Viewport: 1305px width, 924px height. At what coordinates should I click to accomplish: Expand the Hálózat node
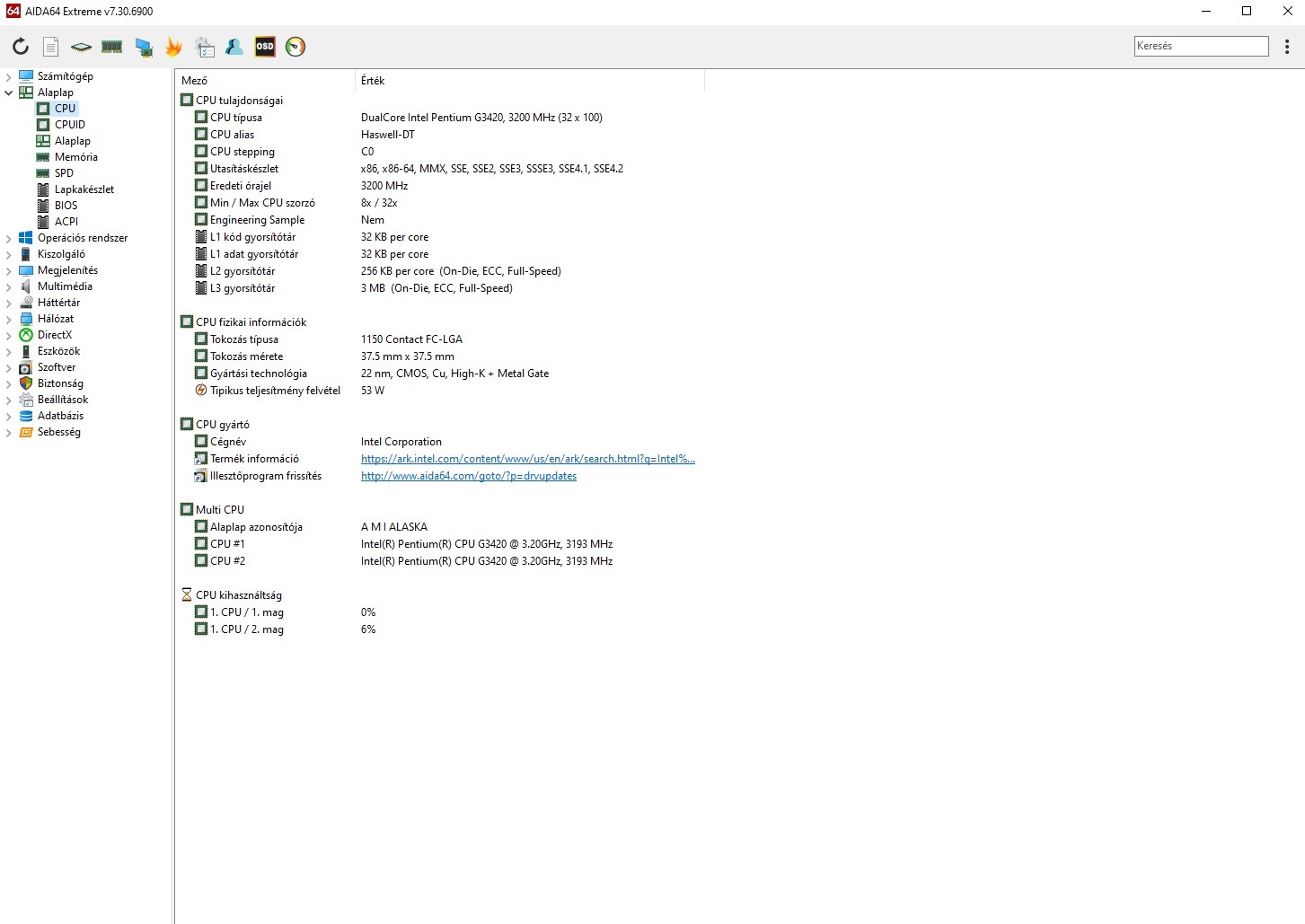(x=9, y=319)
